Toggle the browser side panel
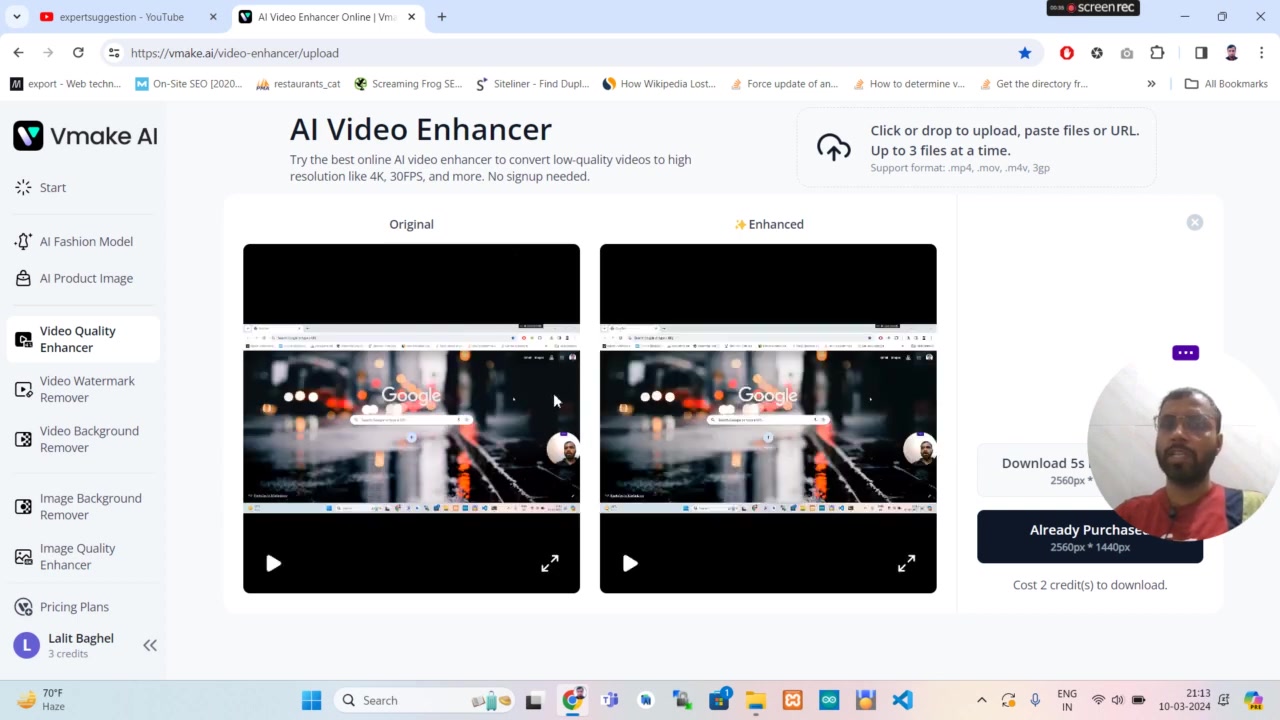This screenshot has width=1280, height=720. 1201,53
